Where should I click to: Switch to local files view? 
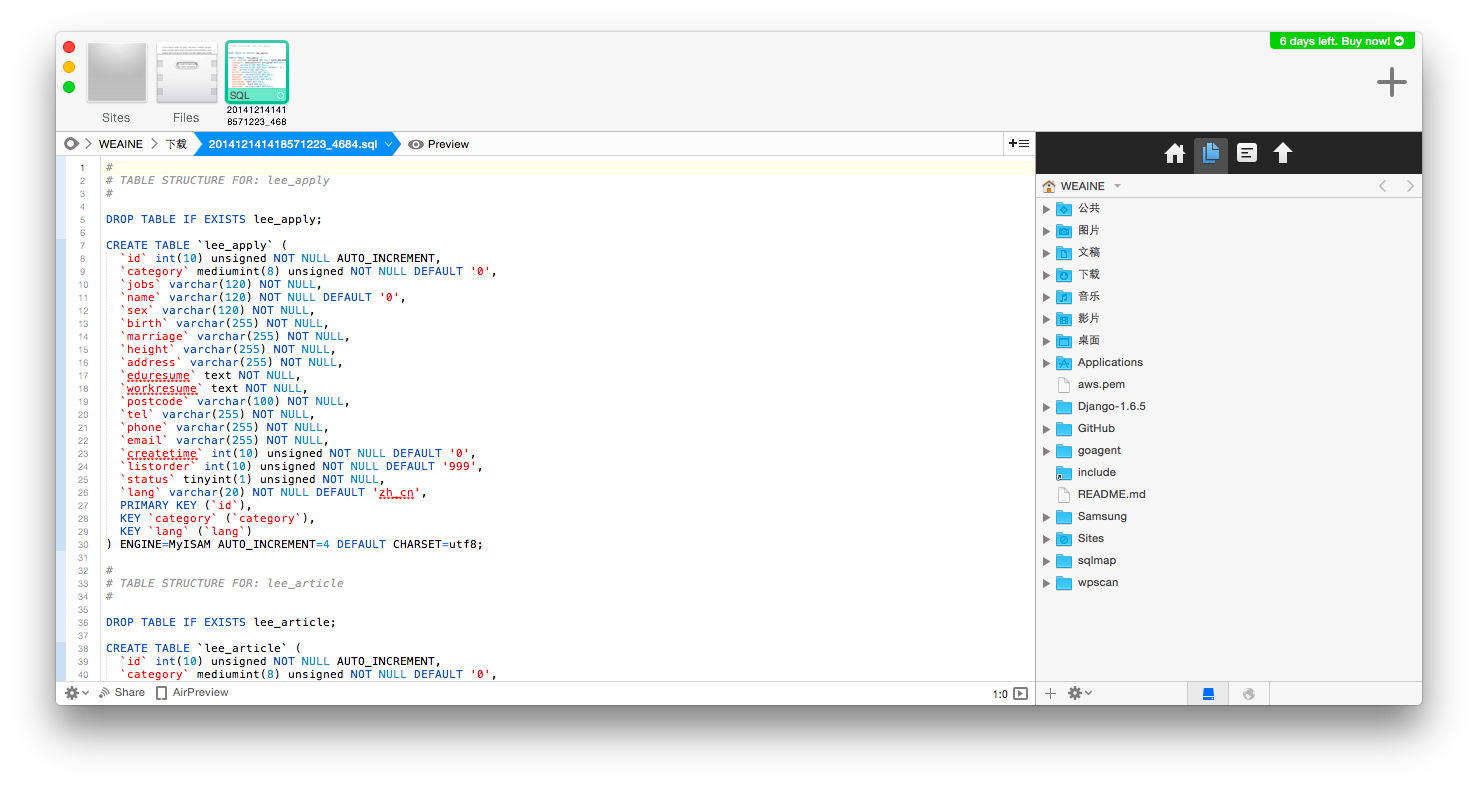1208,693
